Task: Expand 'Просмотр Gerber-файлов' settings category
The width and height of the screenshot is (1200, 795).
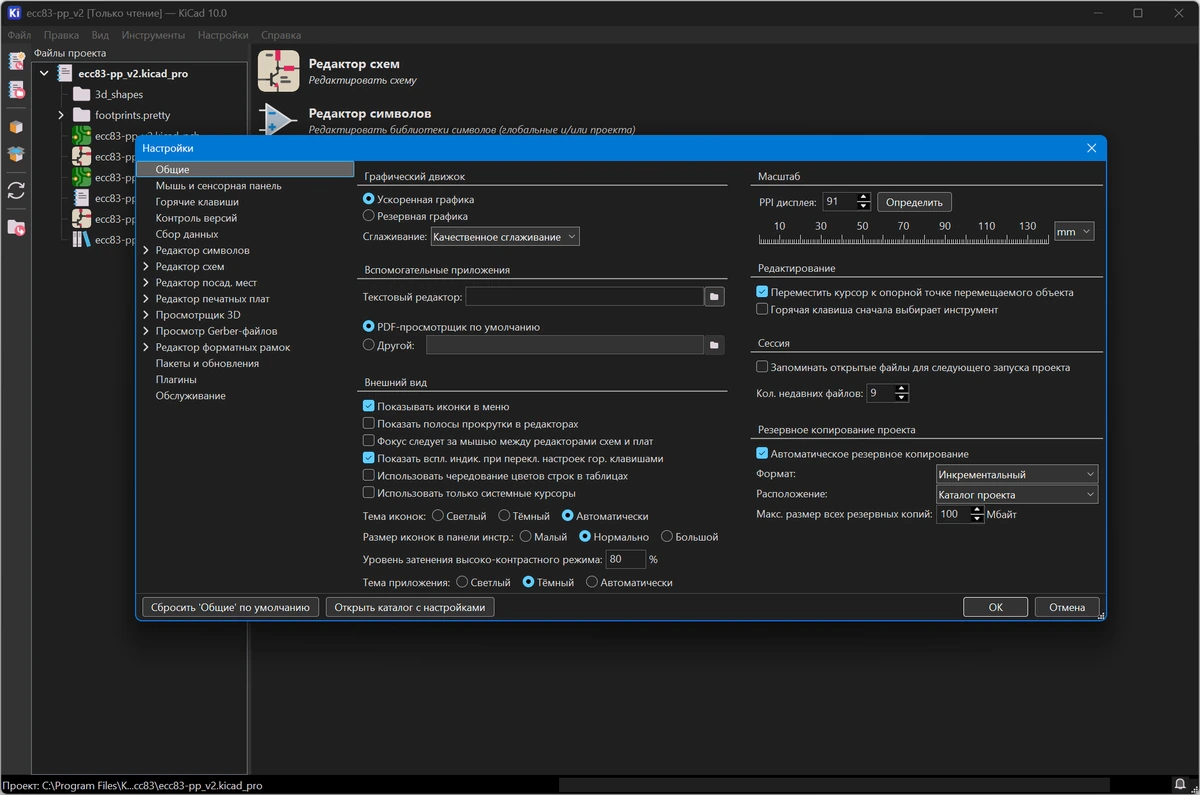Action: 146,331
